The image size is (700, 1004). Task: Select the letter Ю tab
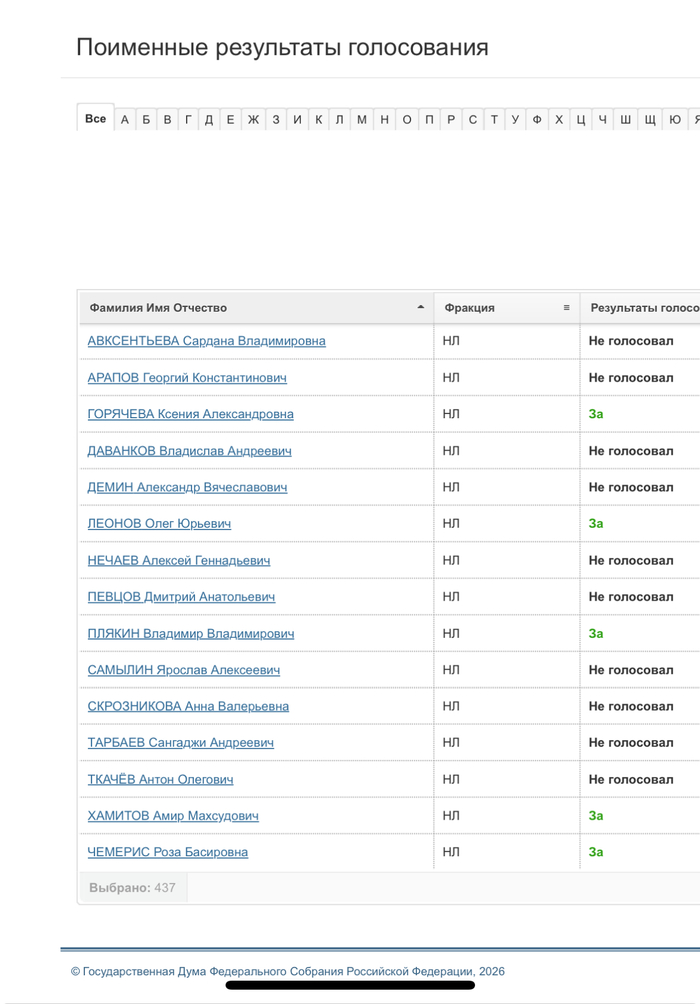click(x=675, y=120)
